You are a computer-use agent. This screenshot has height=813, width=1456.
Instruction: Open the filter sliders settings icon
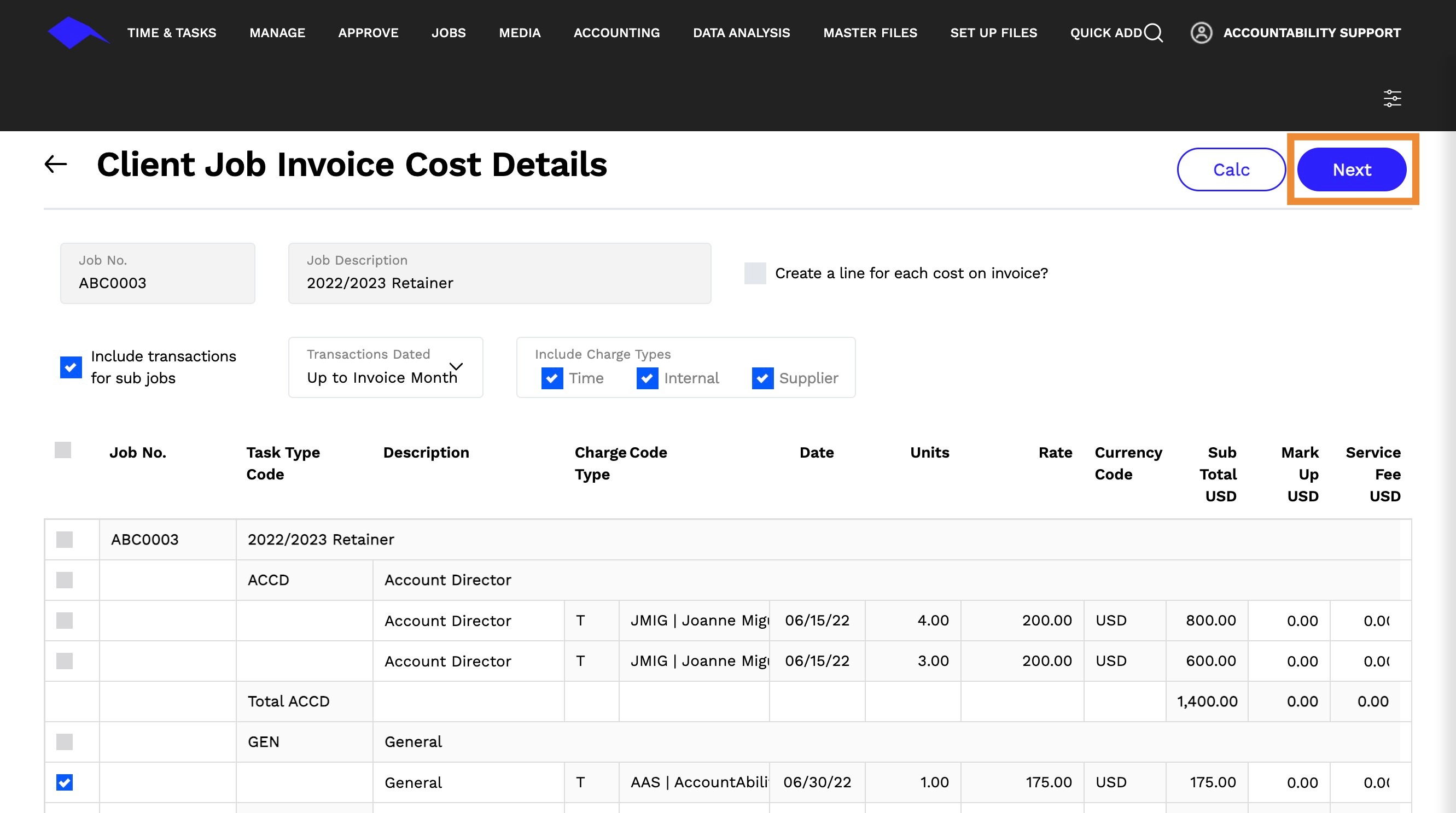click(x=1392, y=98)
